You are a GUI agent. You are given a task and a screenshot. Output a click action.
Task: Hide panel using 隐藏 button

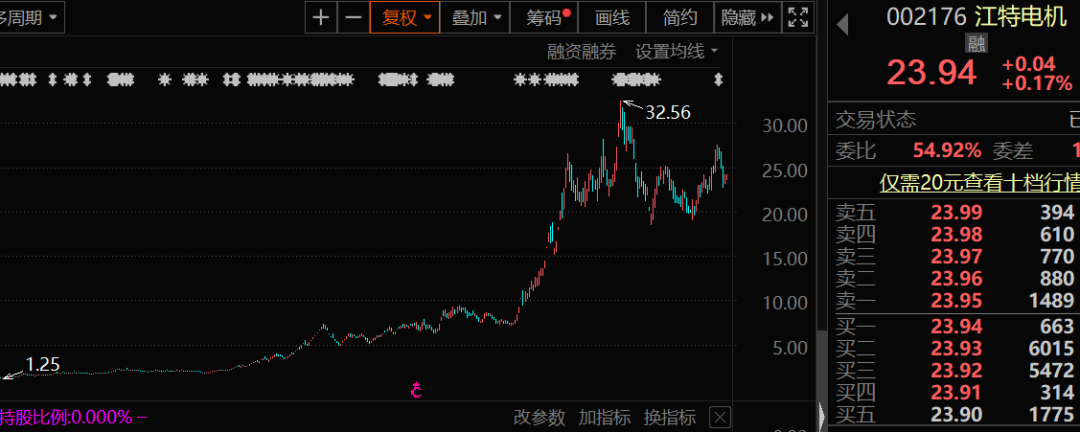tap(746, 17)
